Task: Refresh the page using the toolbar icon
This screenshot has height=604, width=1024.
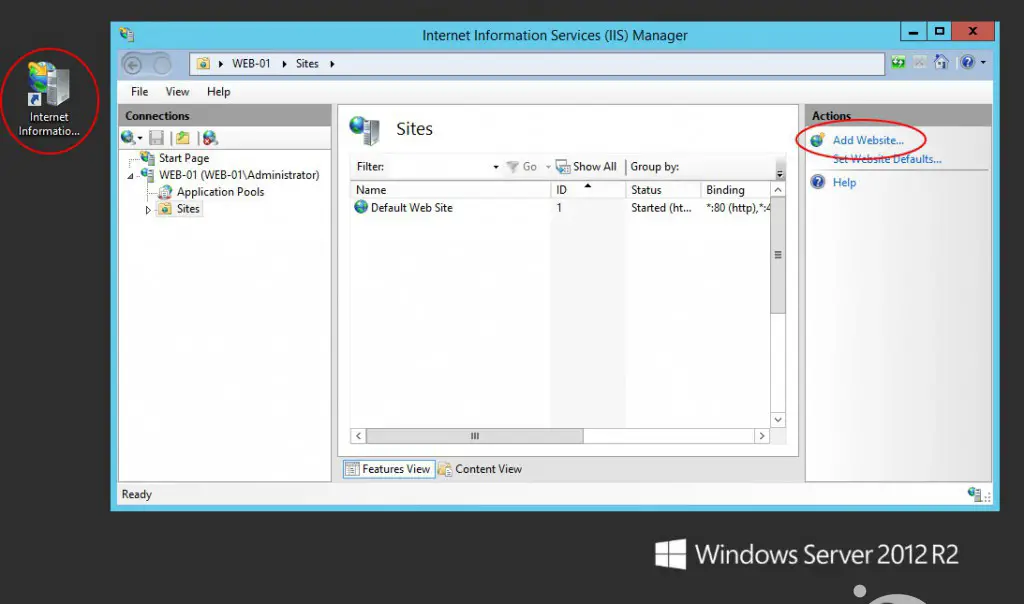Action: click(899, 63)
